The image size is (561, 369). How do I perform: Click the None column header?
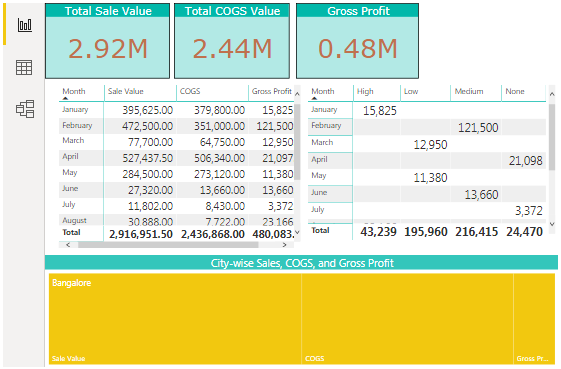click(515, 91)
